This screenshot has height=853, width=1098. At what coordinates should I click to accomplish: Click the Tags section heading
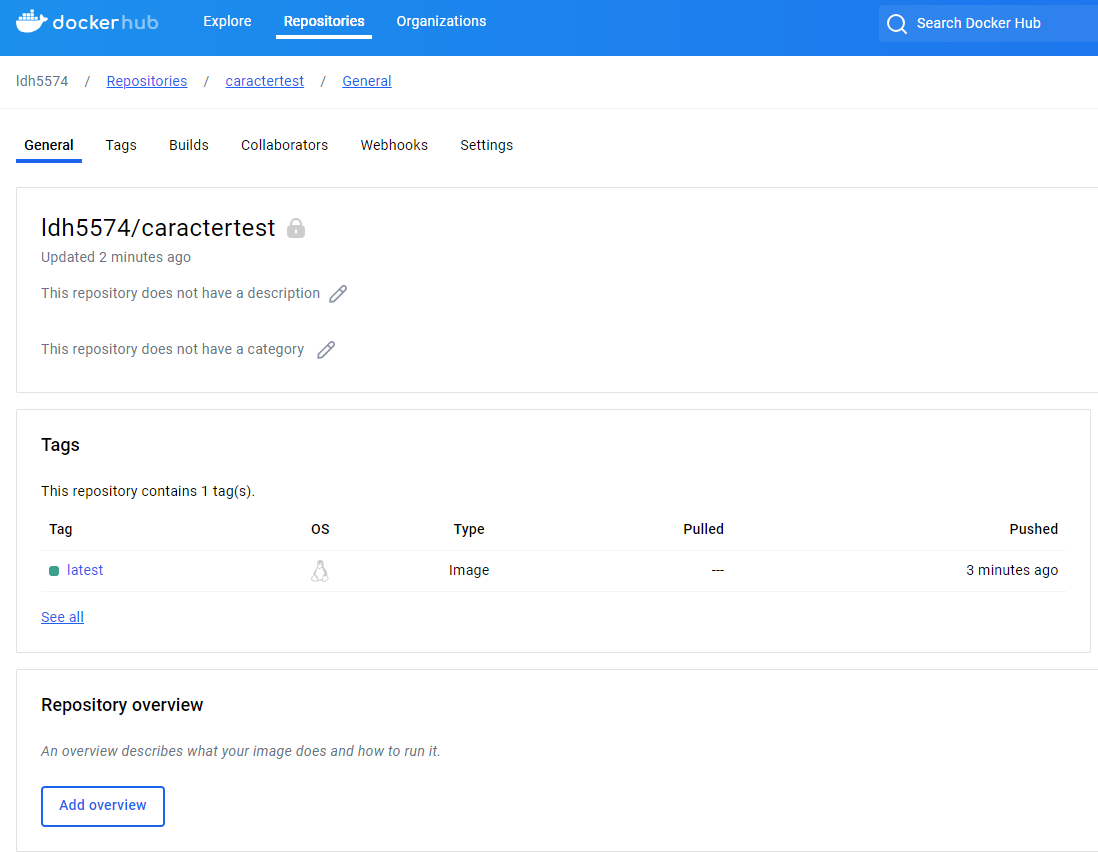60,445
